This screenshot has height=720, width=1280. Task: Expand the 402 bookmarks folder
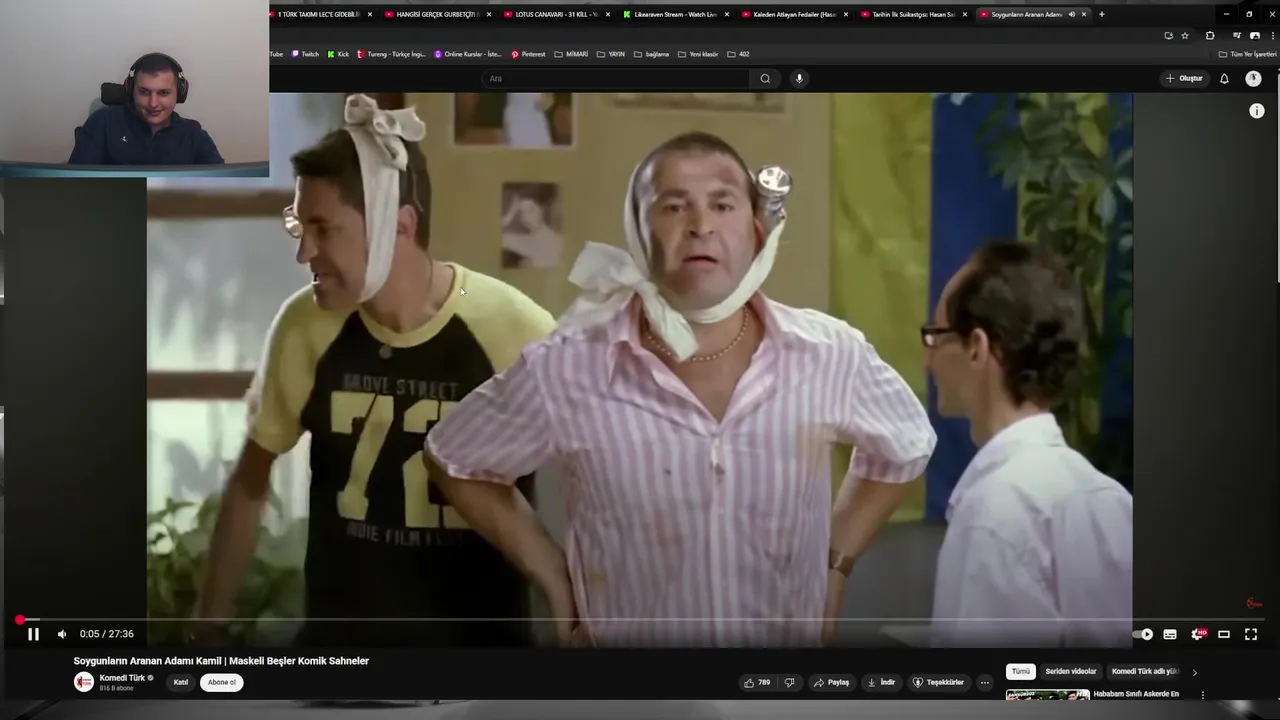(738, 54)
